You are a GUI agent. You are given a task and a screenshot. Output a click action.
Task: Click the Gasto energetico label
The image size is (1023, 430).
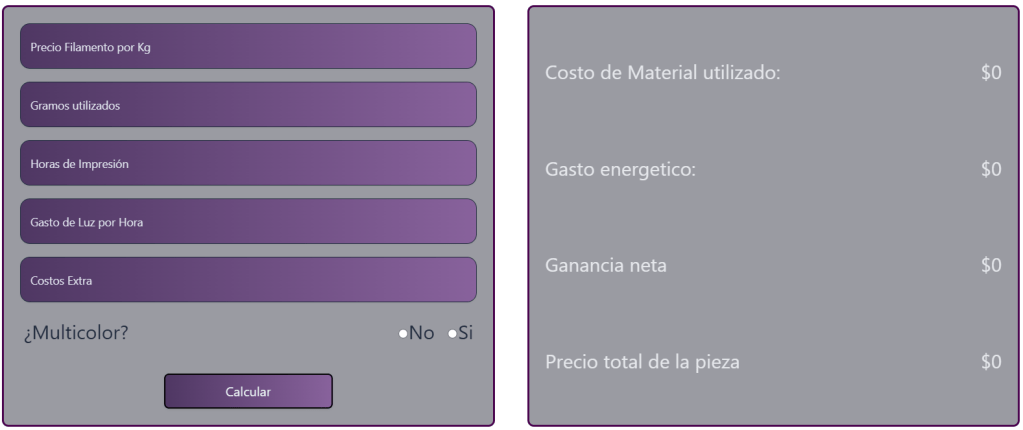[620, 169]
